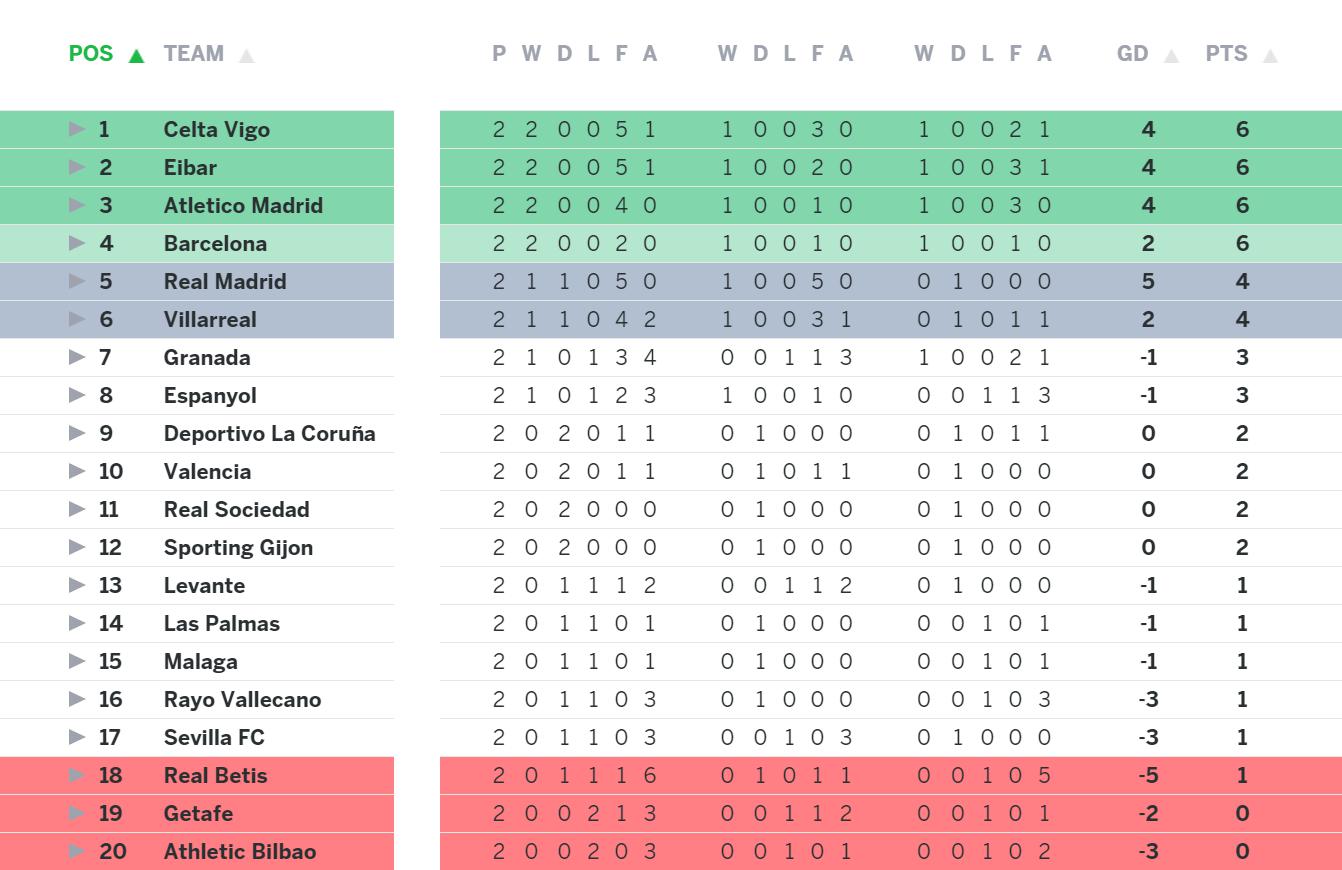Expand Valencia row triangle
This screenshot has width=1342, height=870.
click(77, 471)
